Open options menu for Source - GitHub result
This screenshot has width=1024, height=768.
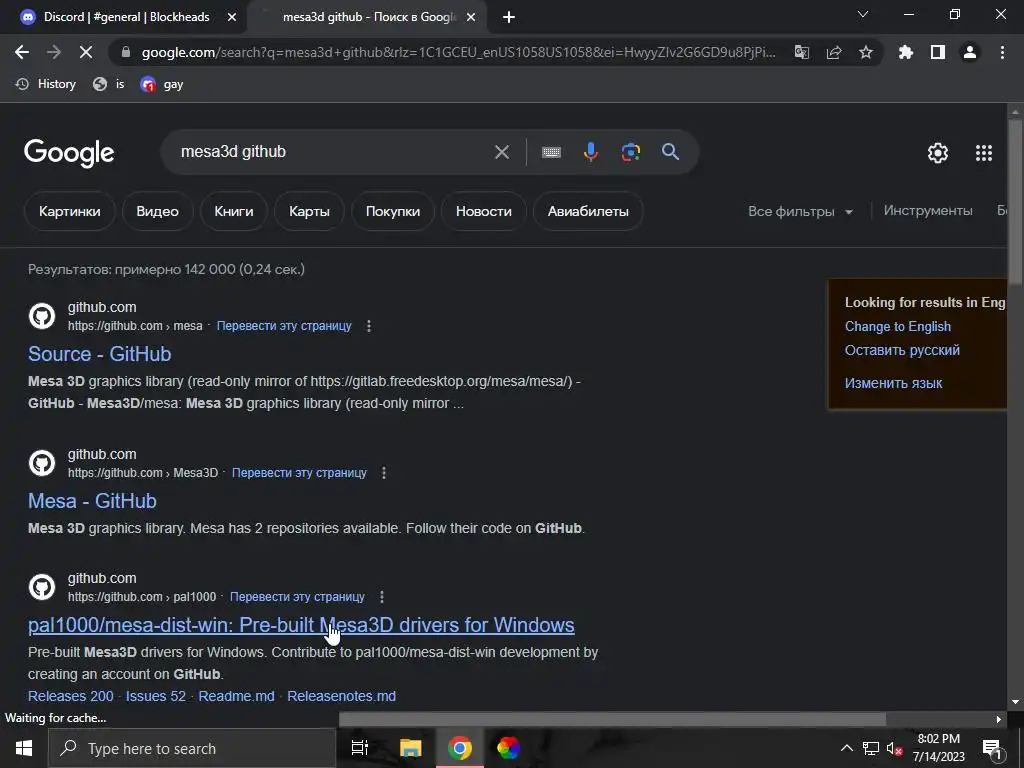(x=369, y=326)
